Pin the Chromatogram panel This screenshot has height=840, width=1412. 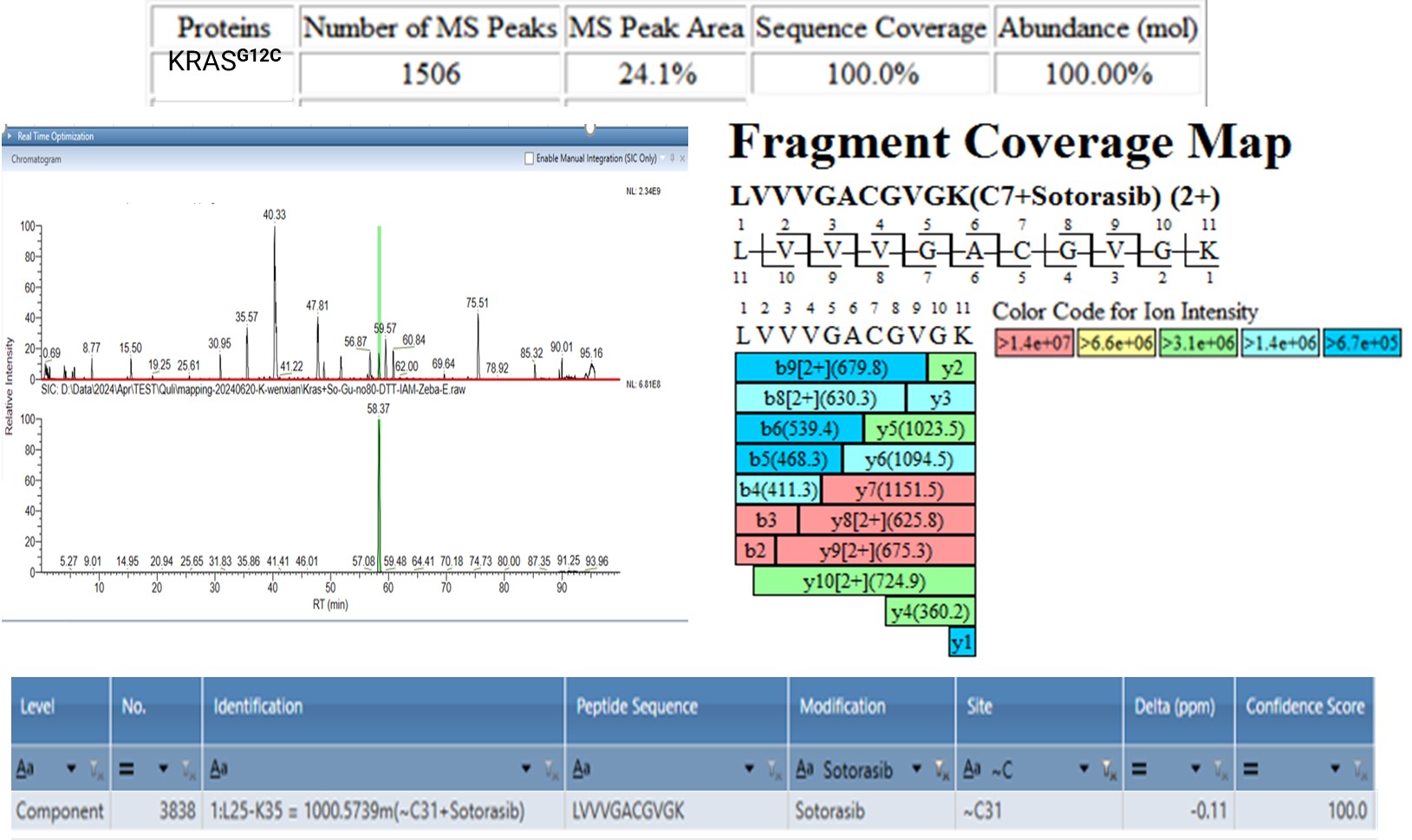(x=672, y=159)
